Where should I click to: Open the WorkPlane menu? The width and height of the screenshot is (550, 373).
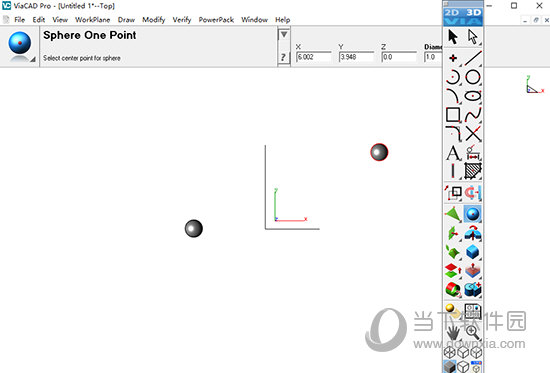(93, 20)
